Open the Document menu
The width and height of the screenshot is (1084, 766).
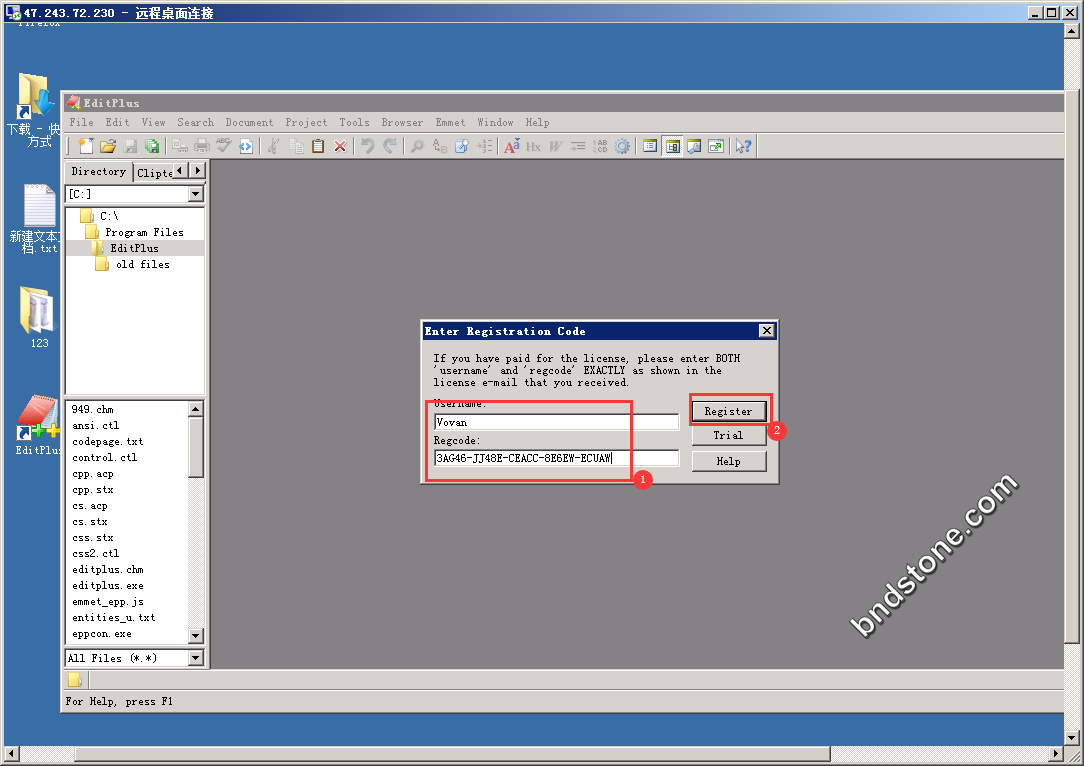[249, 122]
